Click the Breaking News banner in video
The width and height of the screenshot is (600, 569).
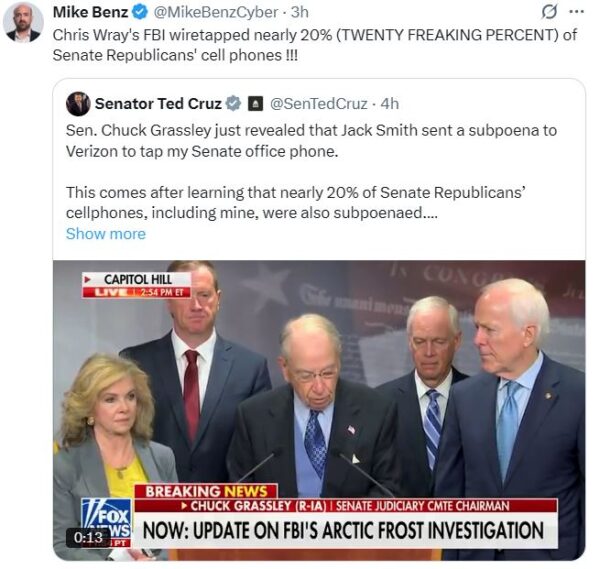tap(206, 491)
